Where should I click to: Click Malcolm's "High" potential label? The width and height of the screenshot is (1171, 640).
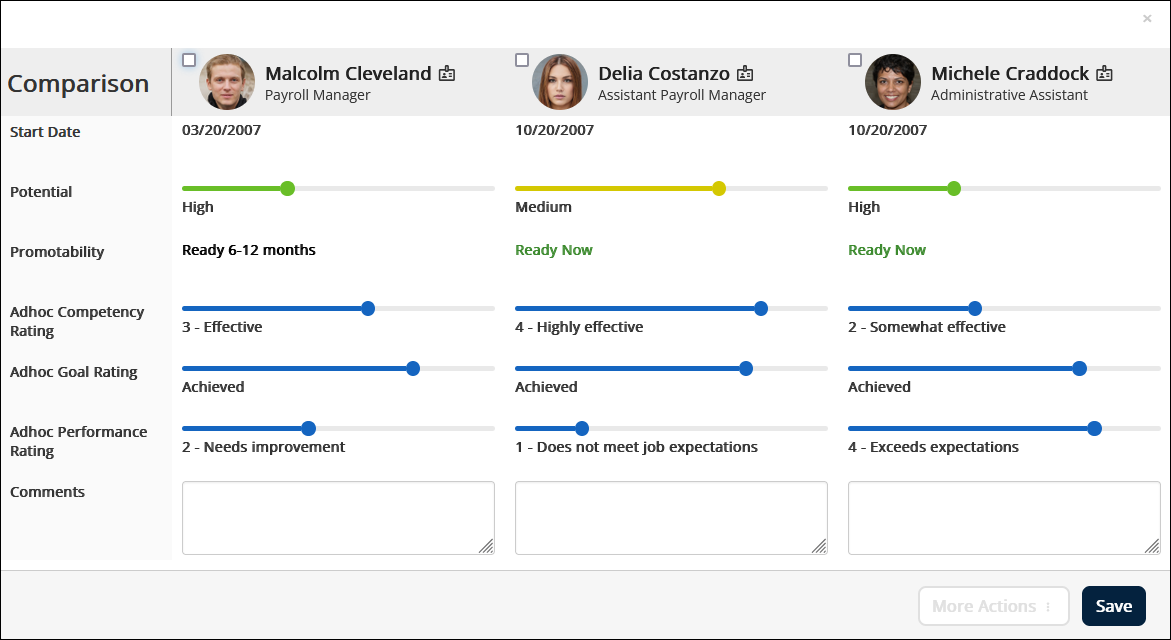point(198,207)
